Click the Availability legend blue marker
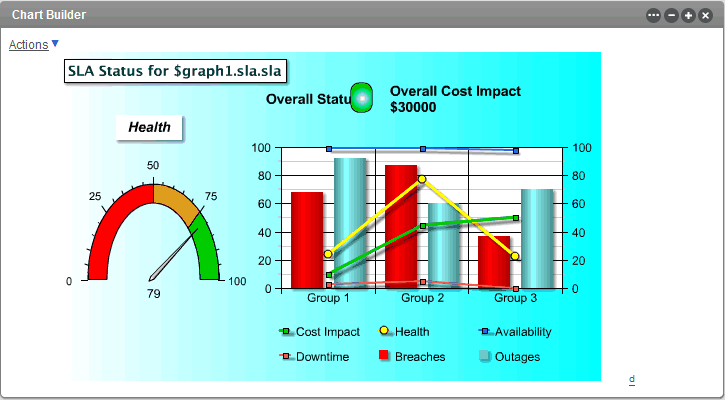The height and width of the screenshot is (400, 727). coord(485,331)
